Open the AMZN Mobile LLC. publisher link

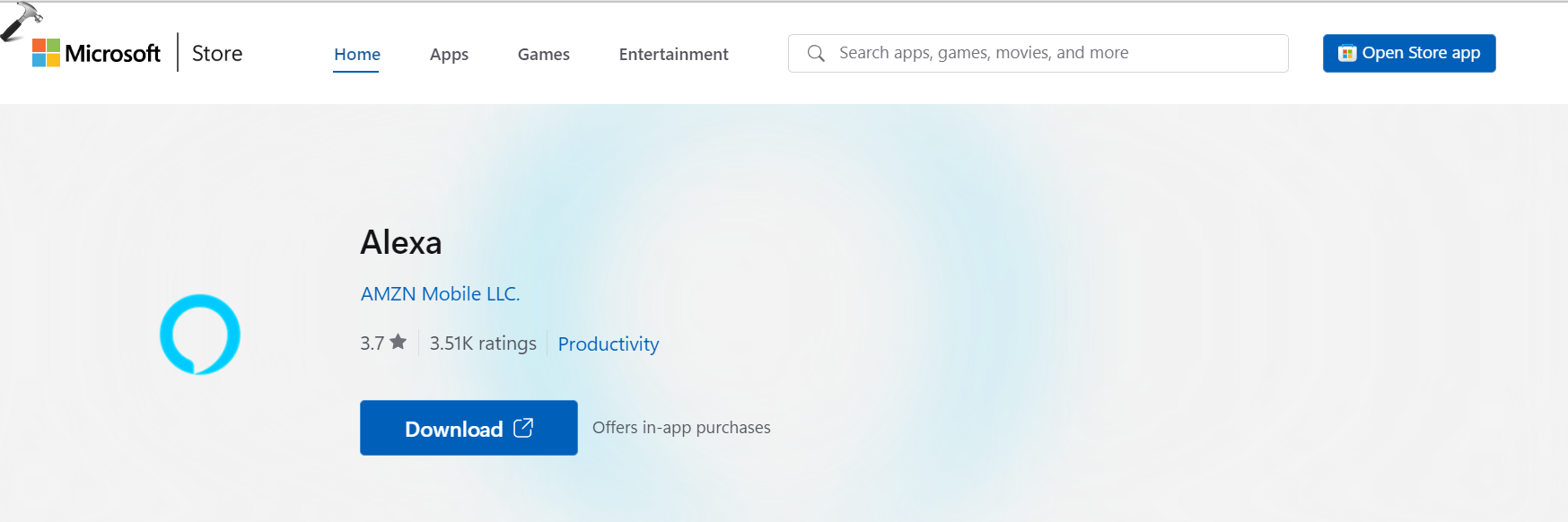click(x=440, y=294)
